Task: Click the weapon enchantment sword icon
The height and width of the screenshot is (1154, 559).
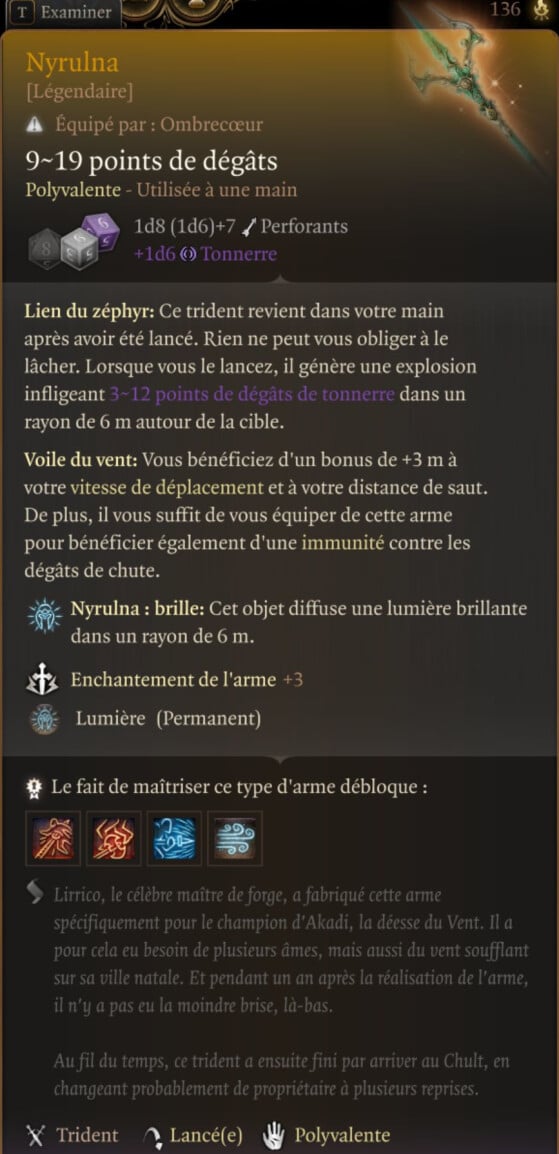Action: pyautogui.click(x=43, y=681)
